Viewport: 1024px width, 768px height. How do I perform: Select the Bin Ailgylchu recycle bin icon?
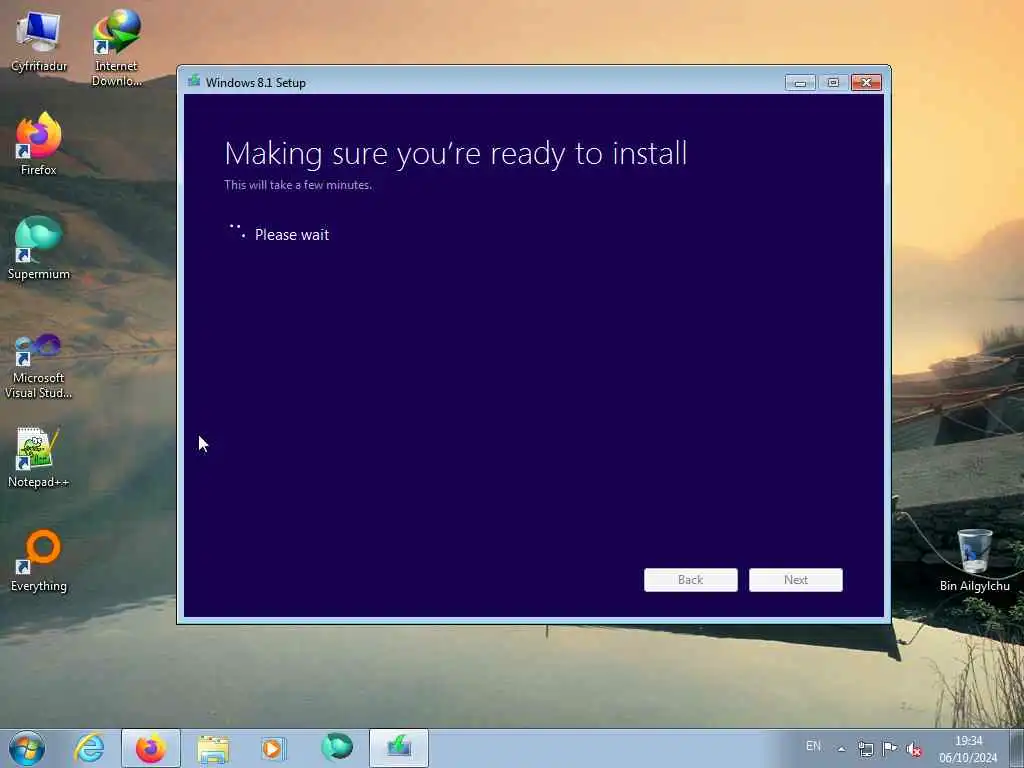pyautogui.click(x=974, y=560)
